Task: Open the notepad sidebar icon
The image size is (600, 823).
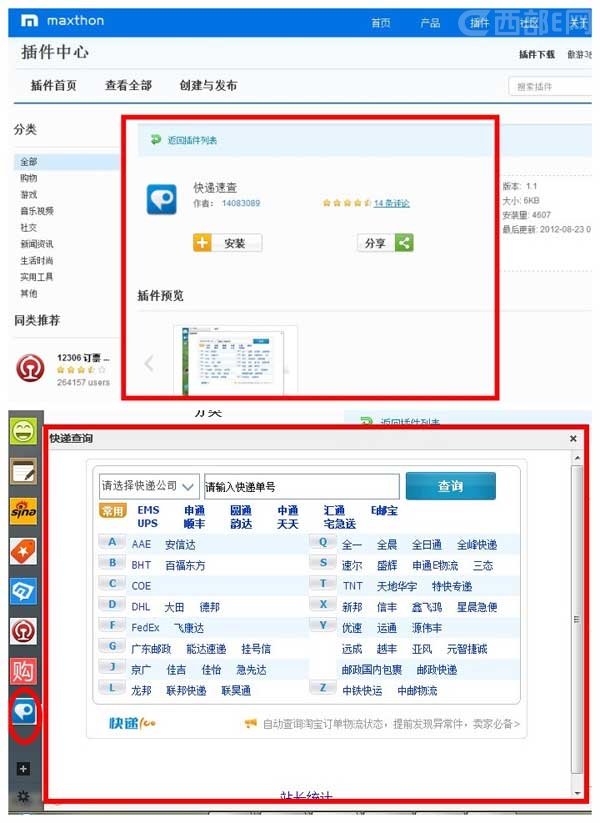Action: 24,472
